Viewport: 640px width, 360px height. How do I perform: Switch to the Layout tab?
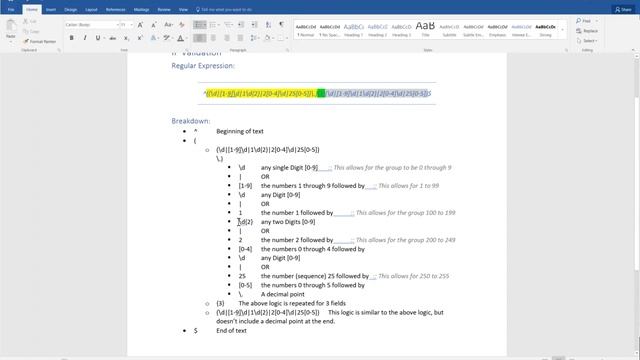coord(91,9)
